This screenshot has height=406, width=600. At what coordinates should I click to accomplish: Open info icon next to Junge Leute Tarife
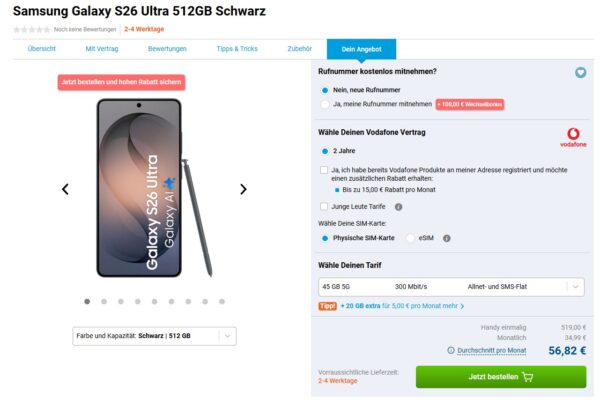(399, 207)
